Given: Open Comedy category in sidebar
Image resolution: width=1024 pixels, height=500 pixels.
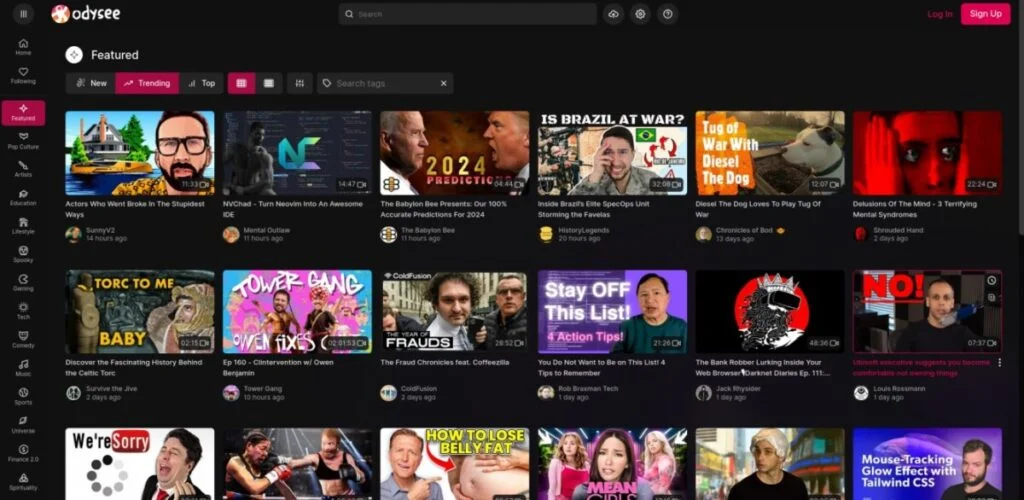Looking at the screenshot, I should coord(24,339).
